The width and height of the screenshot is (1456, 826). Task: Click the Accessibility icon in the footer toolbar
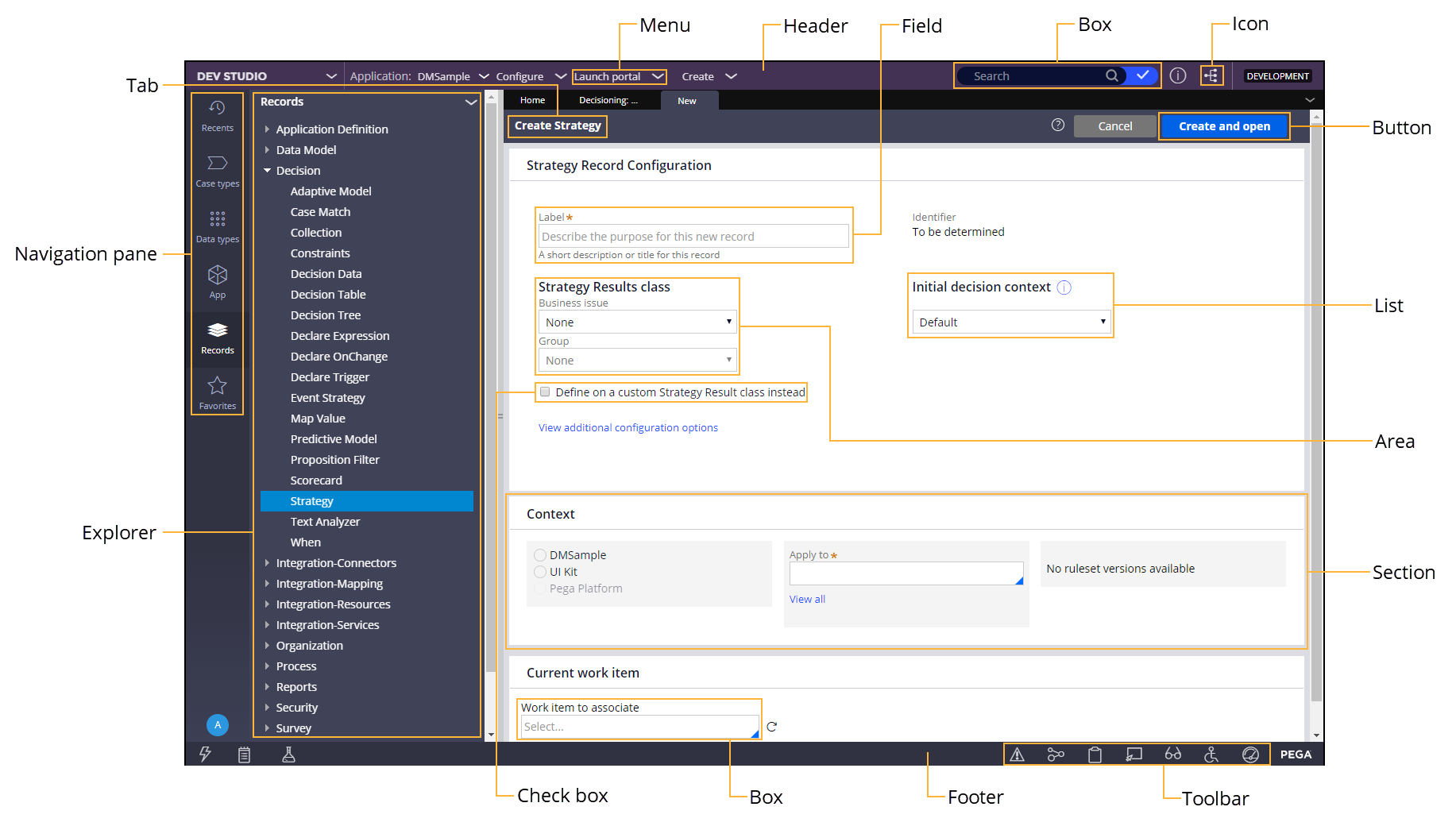pyautogui.click(x=1211, y=755)
